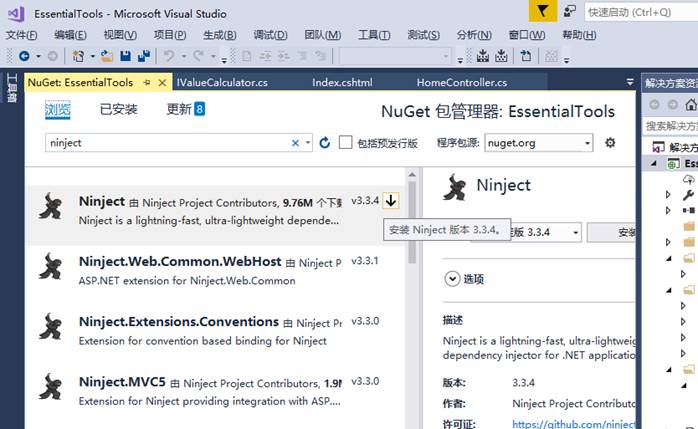Click the Properties wrench icon in Solution Explorer
The width and height of the screenshot is (698, 429).
click(x=688, y=195)
